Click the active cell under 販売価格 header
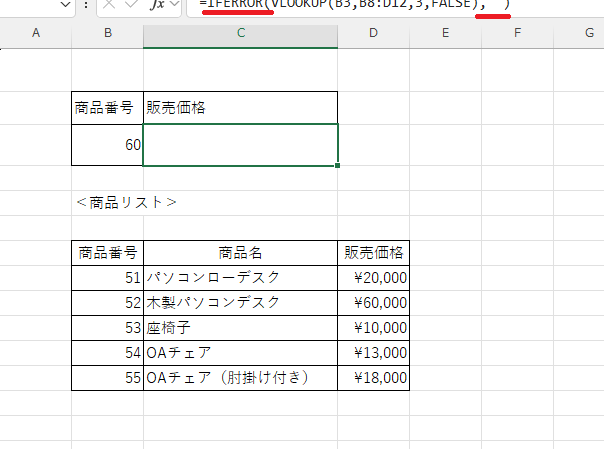 [x=240, y=145]
